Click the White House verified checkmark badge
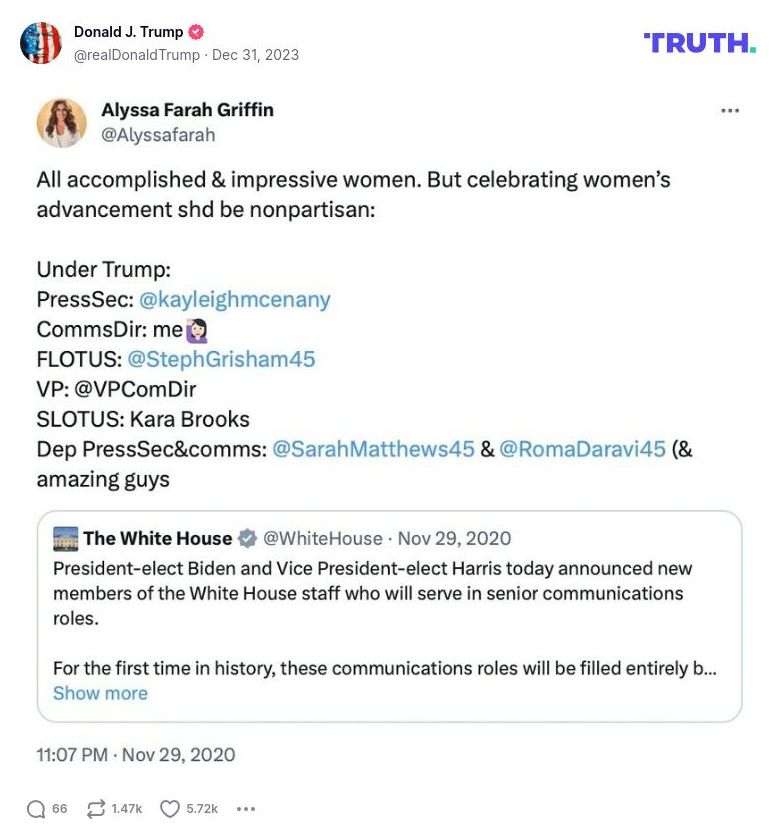This screenshot has width=777, height=839. tap(247, 538)
